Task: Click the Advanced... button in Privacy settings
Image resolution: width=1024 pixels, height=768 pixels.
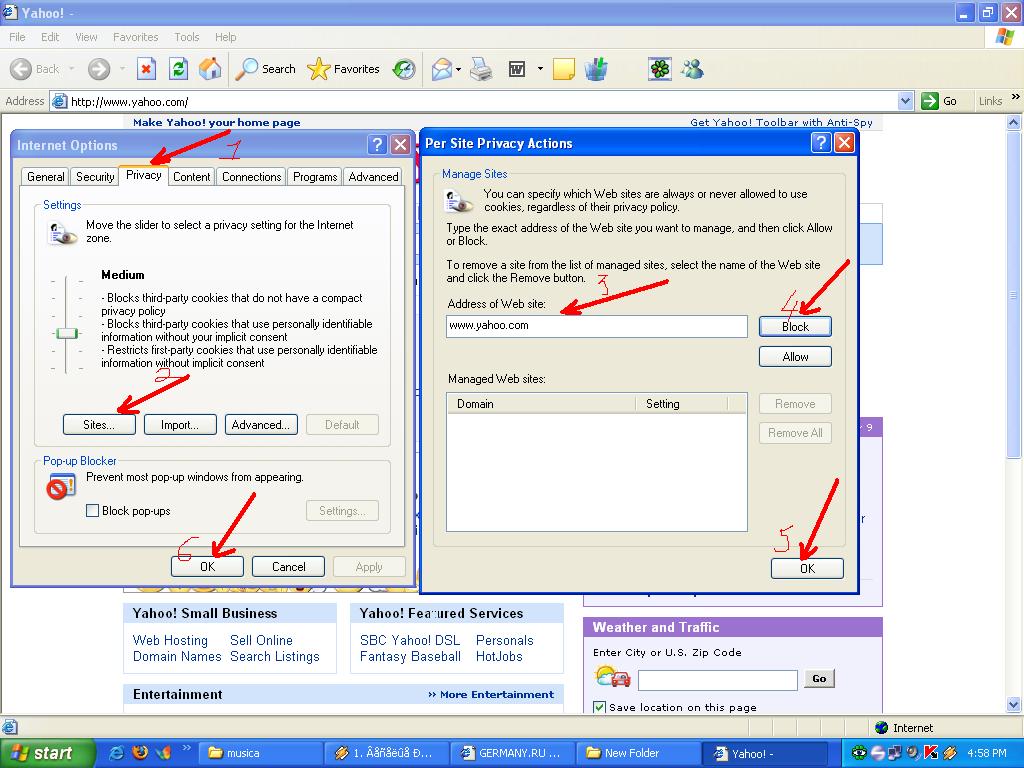Action: [261, 424]
